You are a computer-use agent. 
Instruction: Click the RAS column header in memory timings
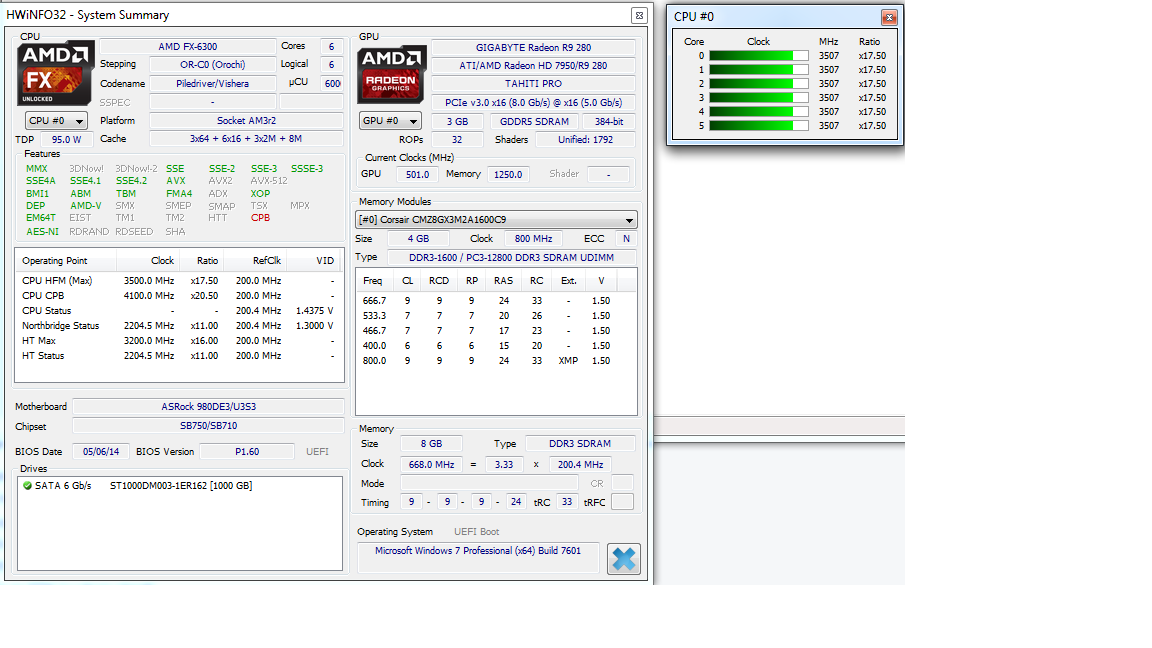tap(503, 281)
